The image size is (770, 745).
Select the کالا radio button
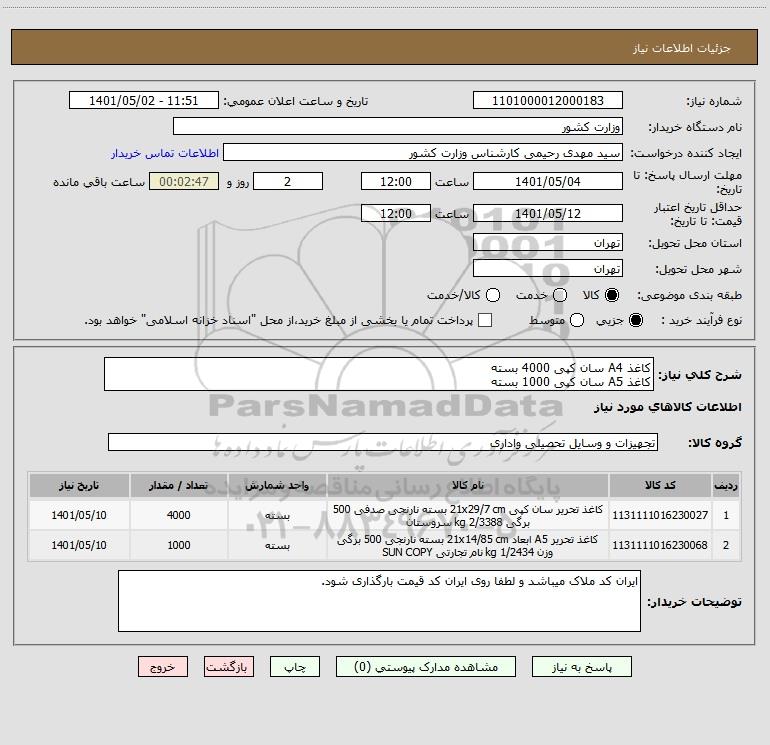pos(612,295)
